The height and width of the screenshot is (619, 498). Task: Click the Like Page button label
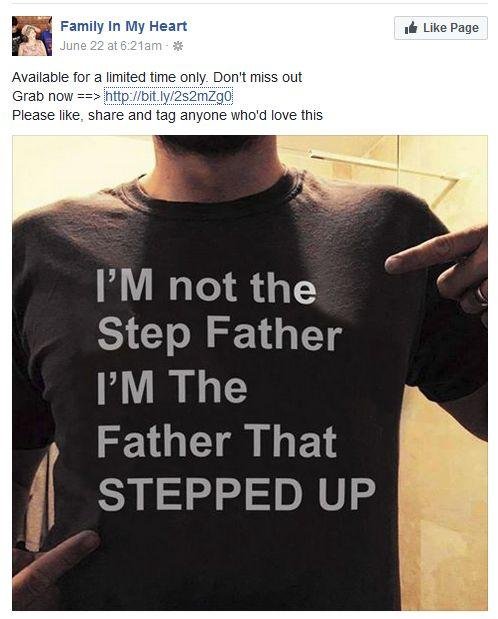[x=451, y=28]
